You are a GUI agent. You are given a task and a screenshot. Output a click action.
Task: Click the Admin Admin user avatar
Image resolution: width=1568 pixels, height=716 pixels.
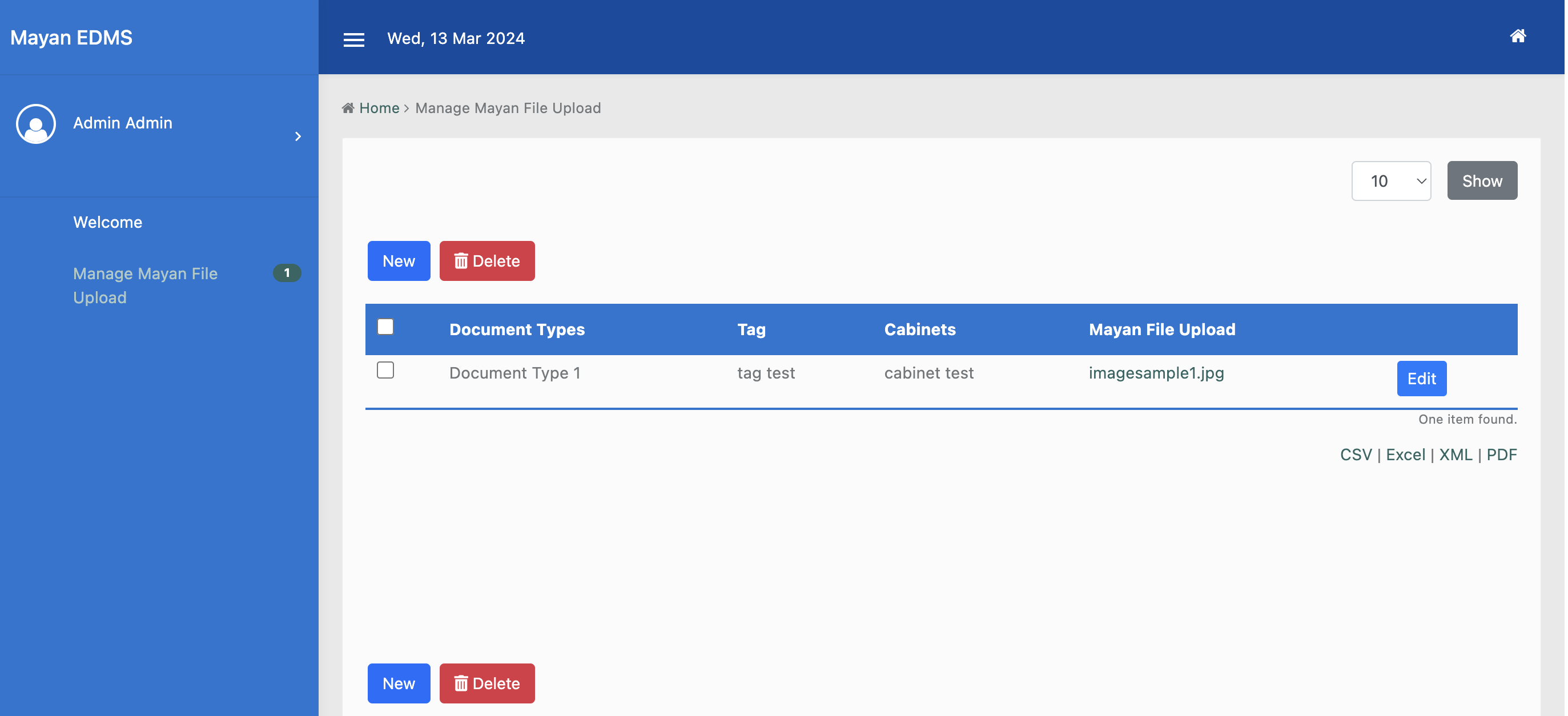(36, 123)
